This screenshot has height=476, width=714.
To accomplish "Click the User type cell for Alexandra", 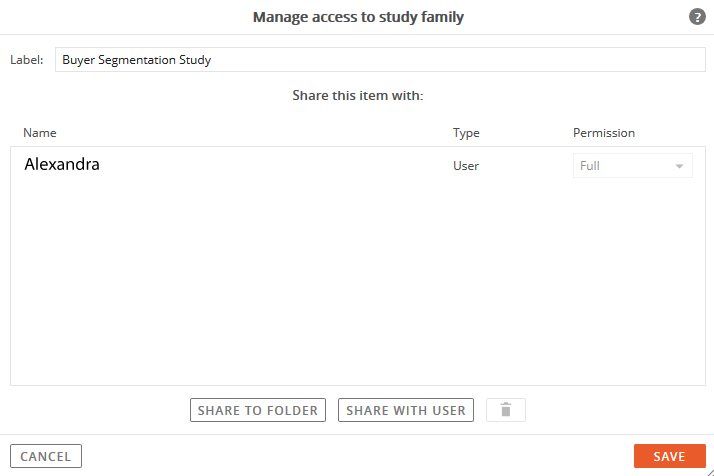I will tap(466, 166).
